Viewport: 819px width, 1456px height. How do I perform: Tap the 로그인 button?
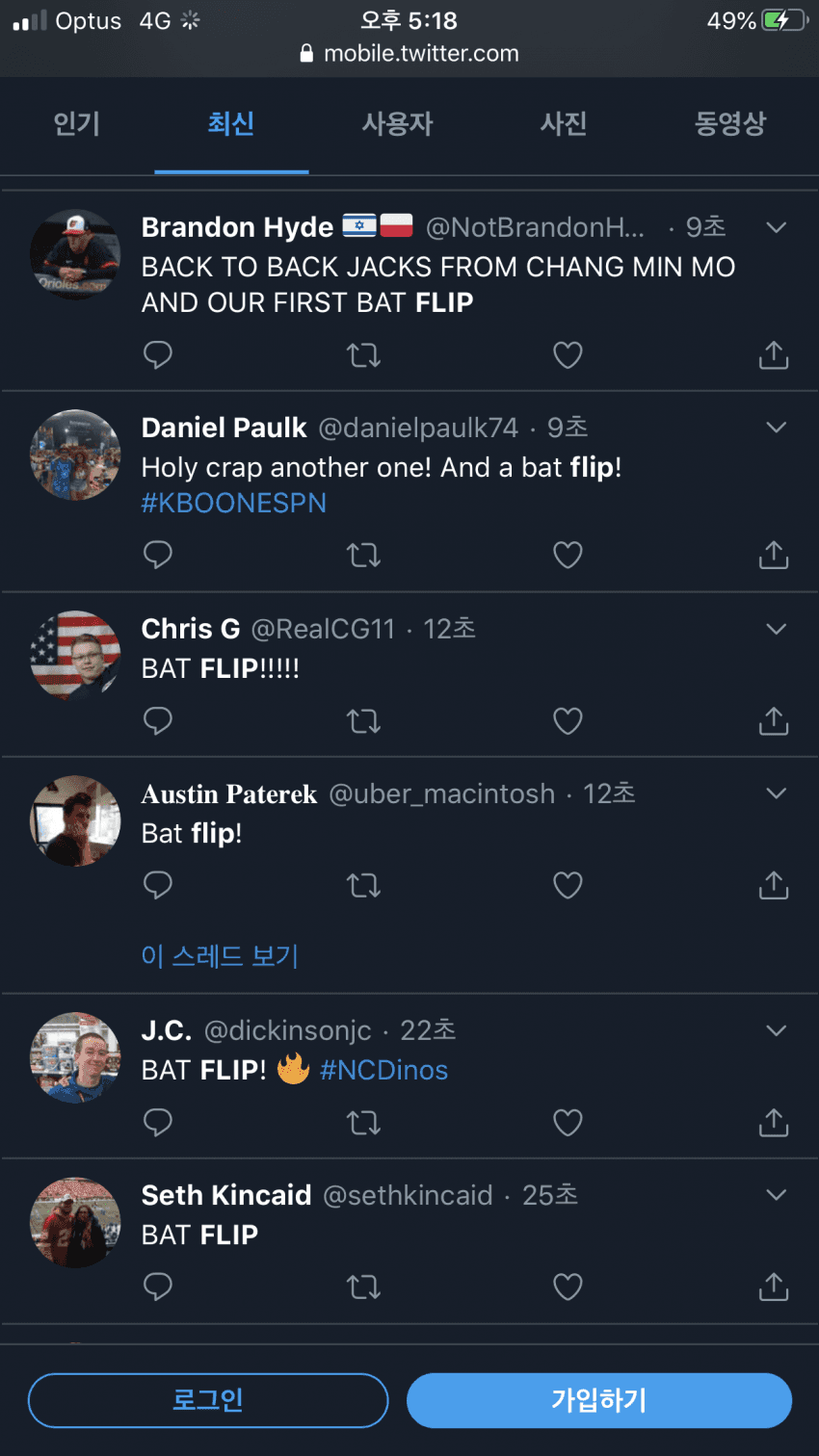point(208,1400)
